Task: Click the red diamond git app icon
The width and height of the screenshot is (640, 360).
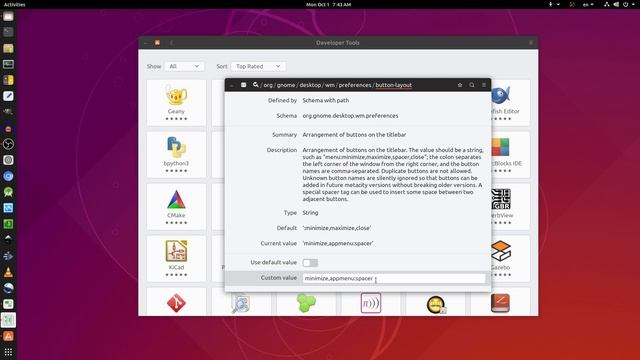Action: (x=176, y=303)
